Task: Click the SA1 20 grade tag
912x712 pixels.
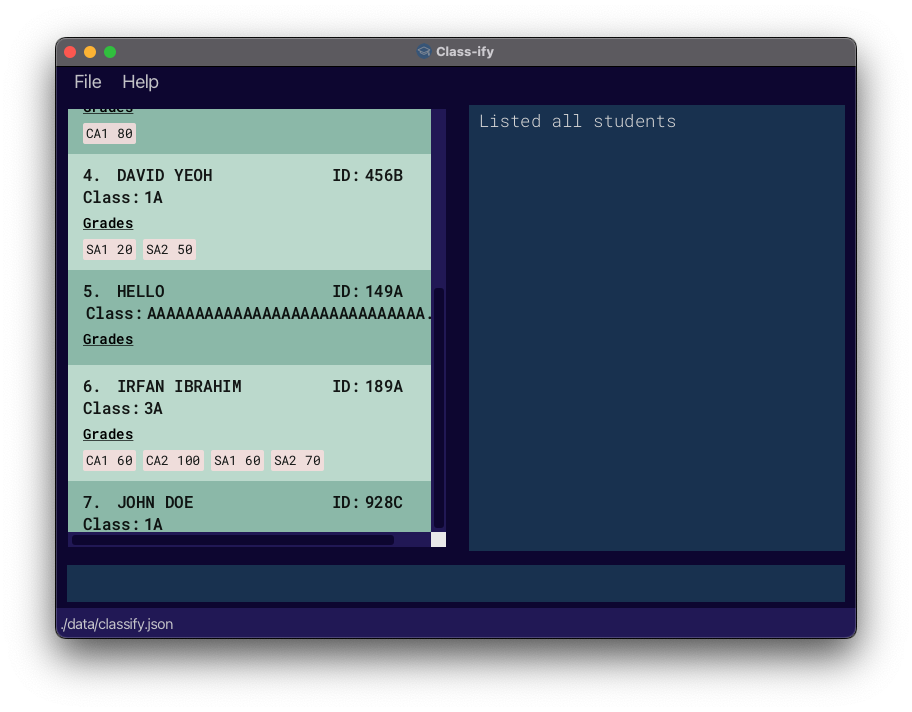Action: pos(109,250)
